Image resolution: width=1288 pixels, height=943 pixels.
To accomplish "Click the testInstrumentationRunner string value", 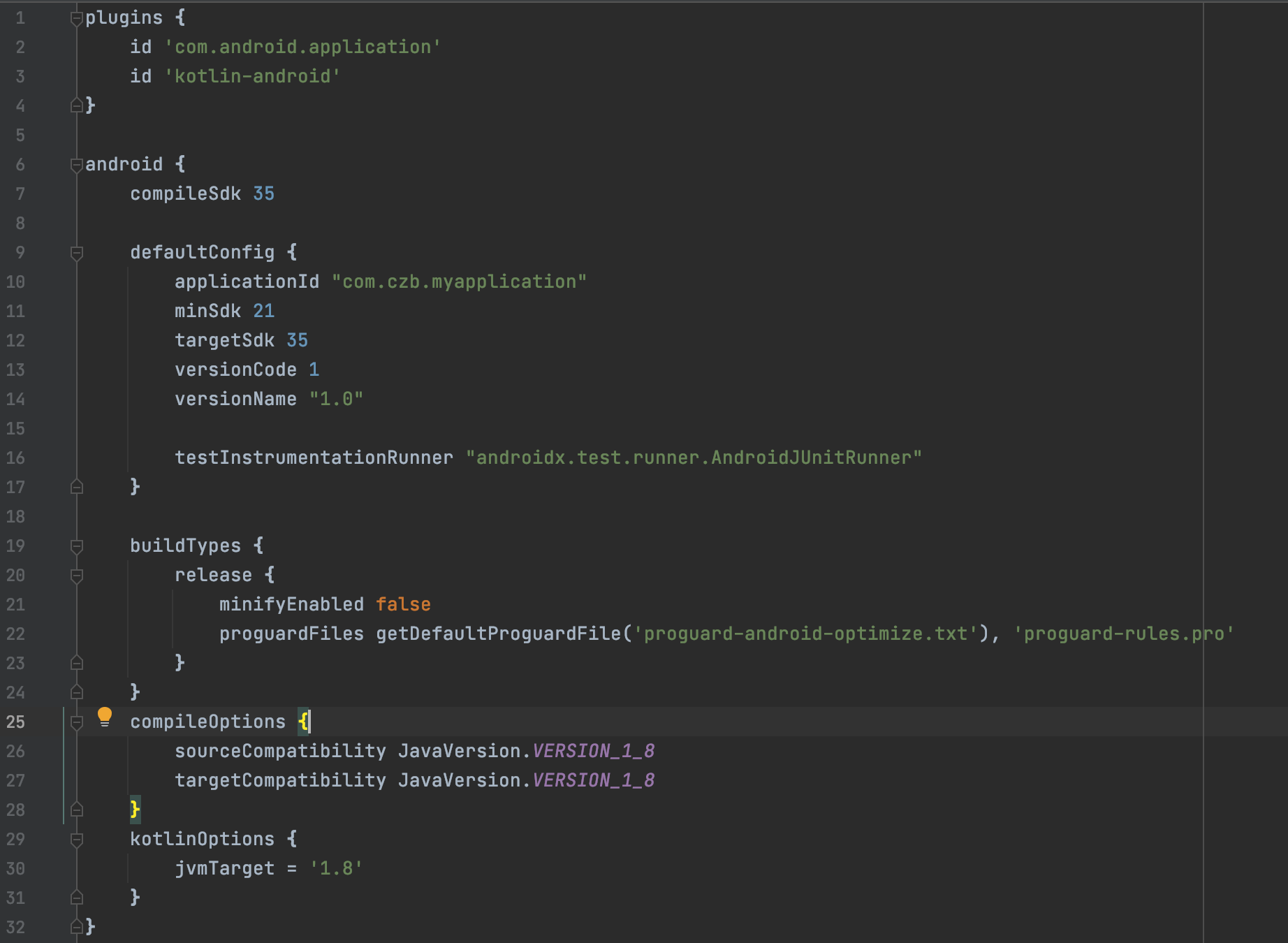I will pyautogui.click(x=695, y=458).
